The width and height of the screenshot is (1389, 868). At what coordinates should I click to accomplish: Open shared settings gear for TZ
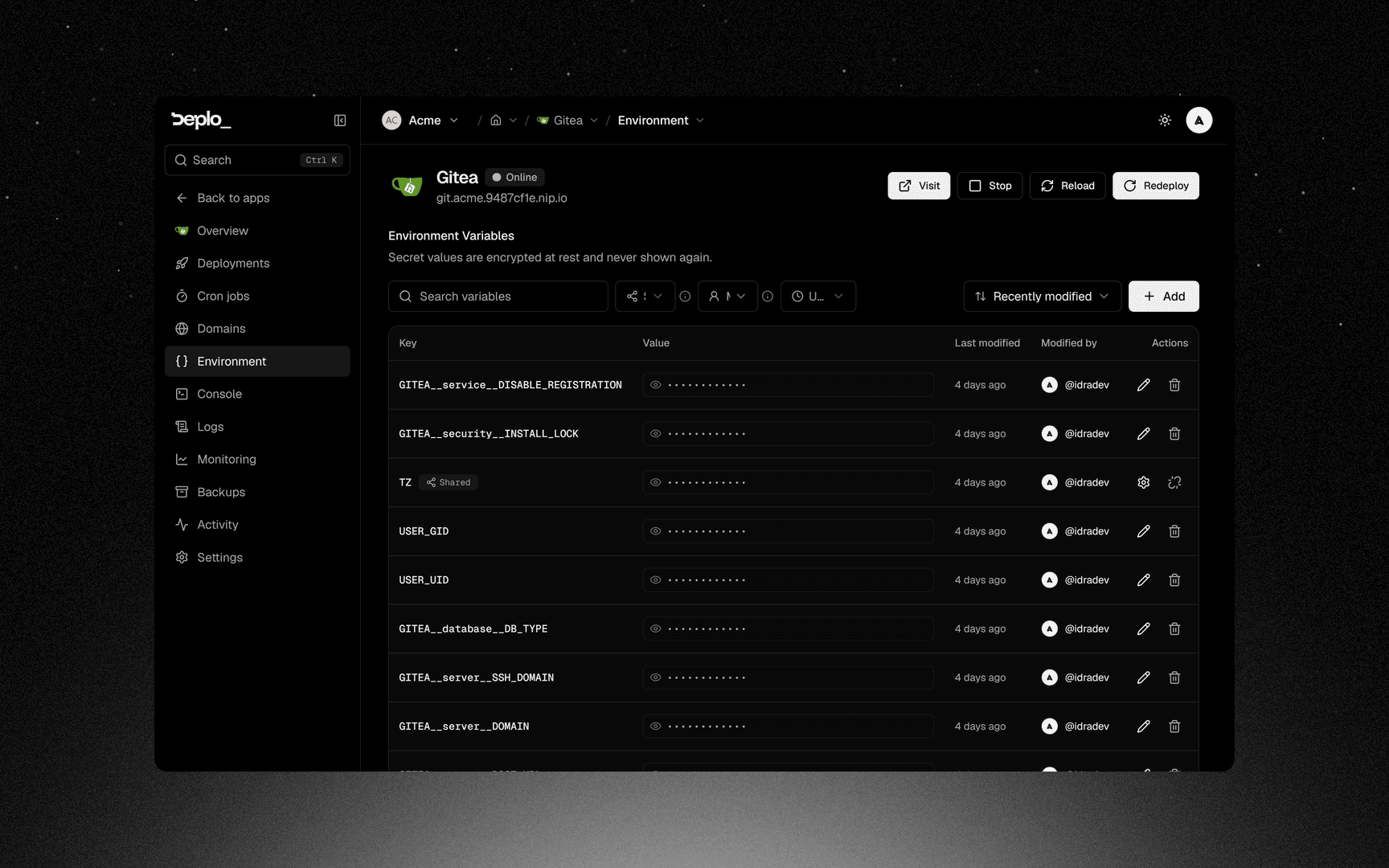click(1143, 483)
